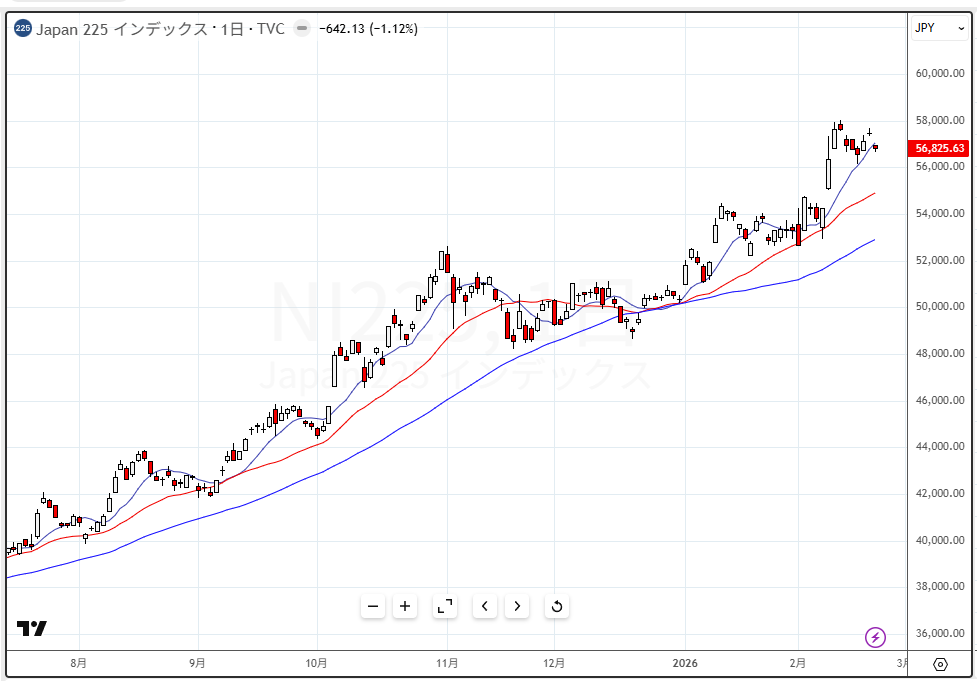This screenshot has height=681, width=977.
Task: Open chart settings hexagon icon
Action: [x=940, y=664]
